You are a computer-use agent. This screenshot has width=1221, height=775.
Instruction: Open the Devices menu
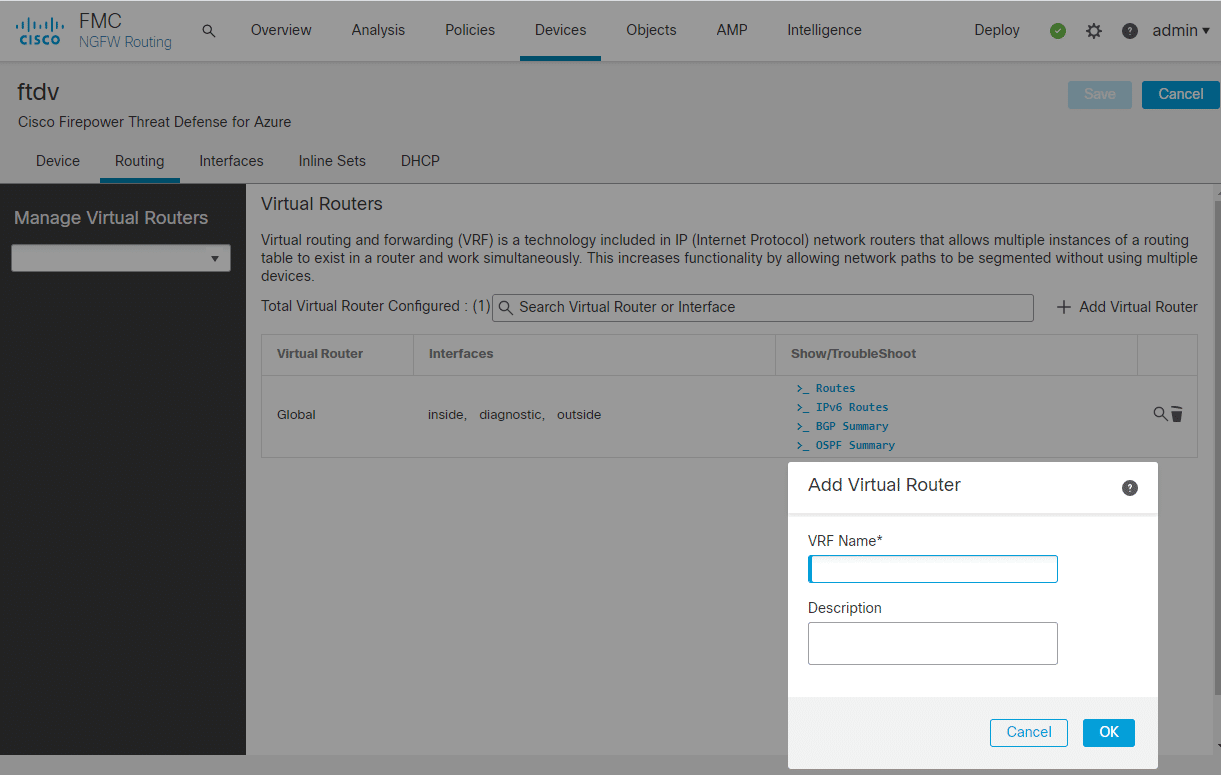click(x=561, y=30)
